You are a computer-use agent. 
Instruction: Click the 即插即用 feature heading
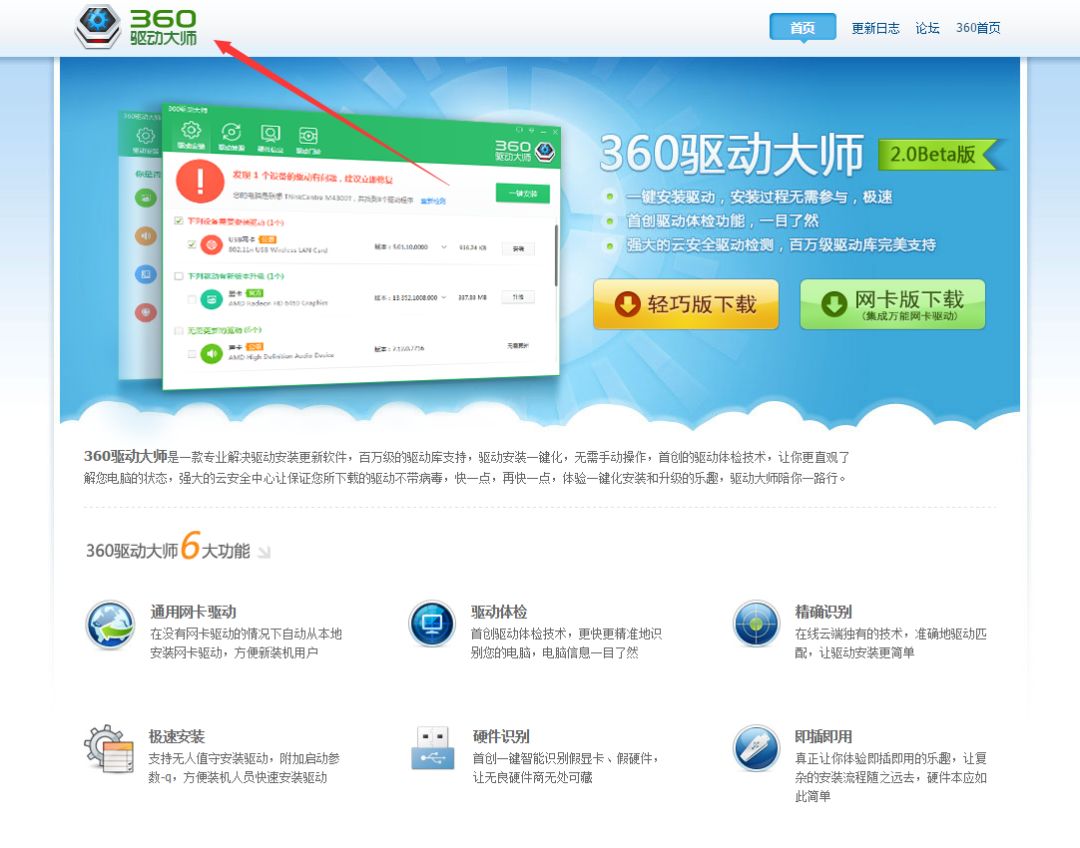(823, 736)
